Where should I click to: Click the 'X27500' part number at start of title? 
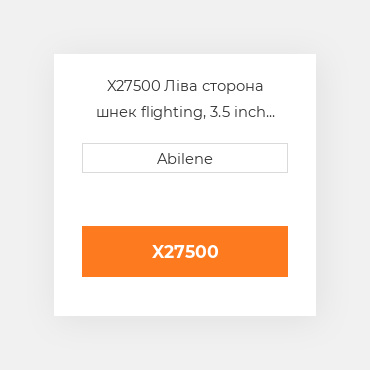click(134, 86)
